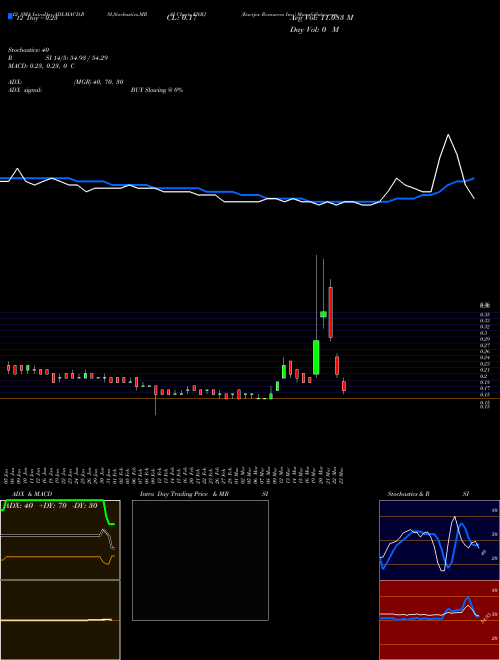500x660 pixels.
Task: Click the 'Stochastics & R' panel title
Action: pyautogui.click(x=408, y=494)
